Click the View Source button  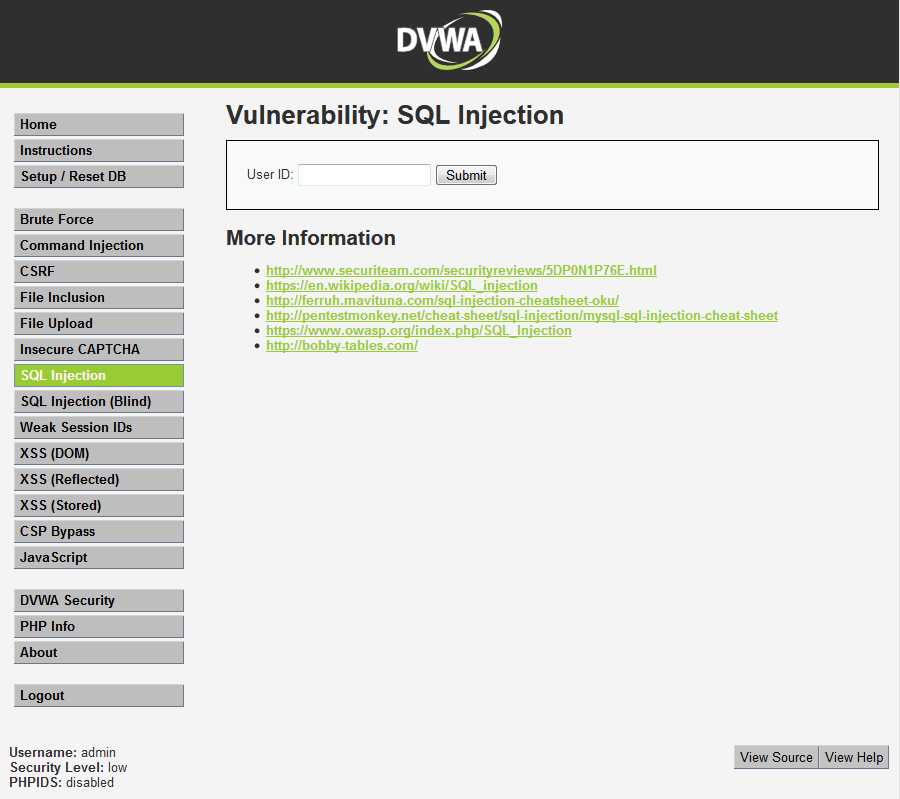776,757
